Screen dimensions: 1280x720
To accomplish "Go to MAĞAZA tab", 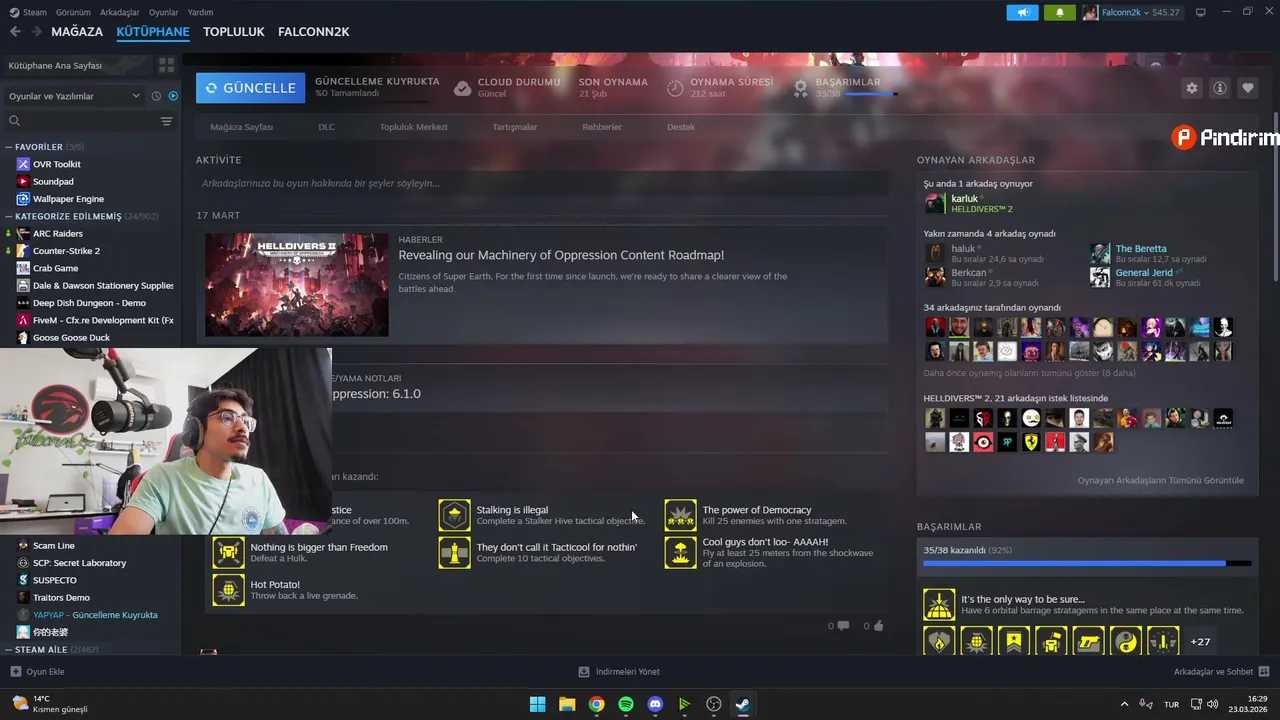I will click(77, 32).
